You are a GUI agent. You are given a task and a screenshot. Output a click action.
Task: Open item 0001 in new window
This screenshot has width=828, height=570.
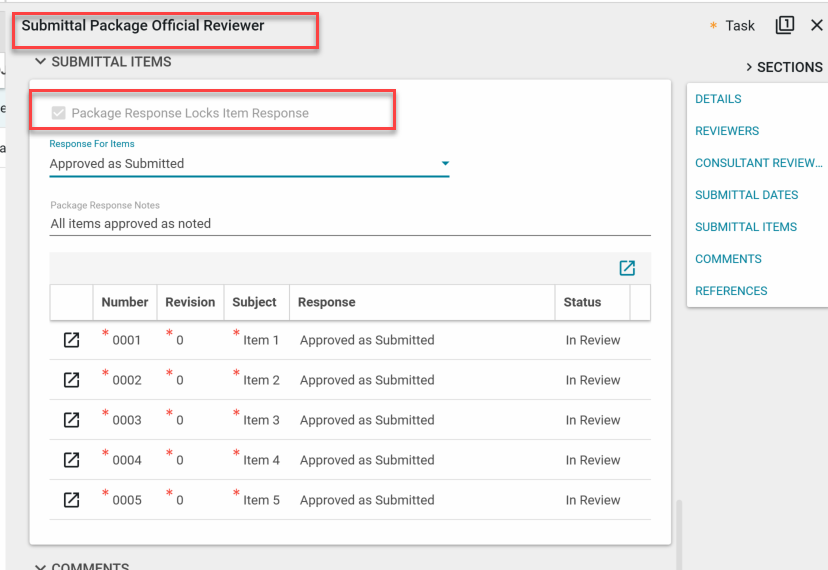tap(71, 340)
